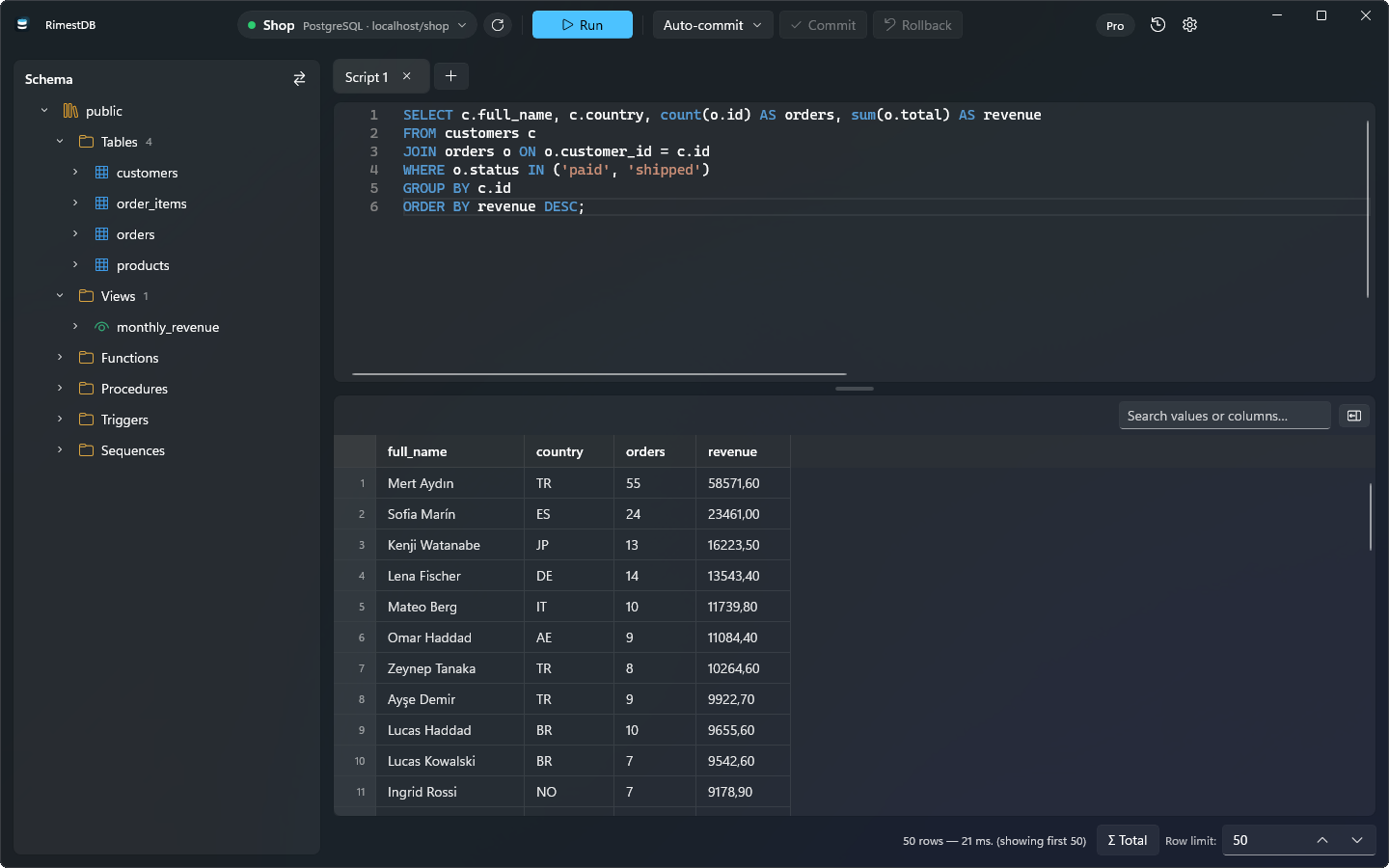This screenshot has height=868, width=1389.
Task: Click the customers table icon
Action: pyautogui.click(x=101, y=173)
